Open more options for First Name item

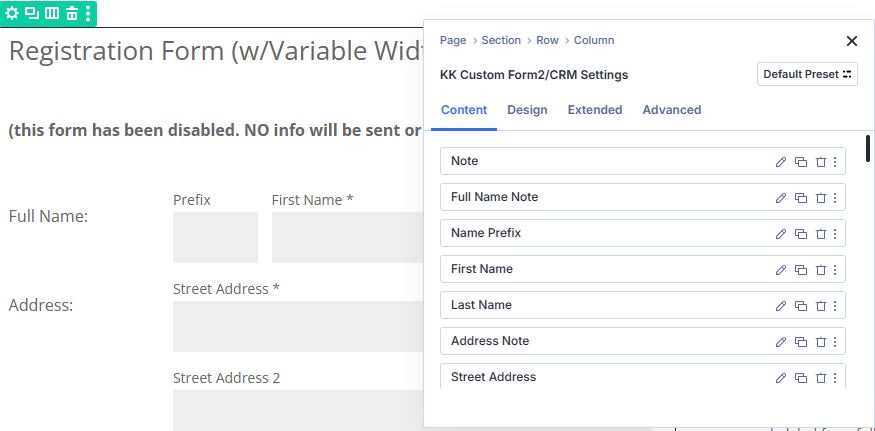click(x=835, y=270)
